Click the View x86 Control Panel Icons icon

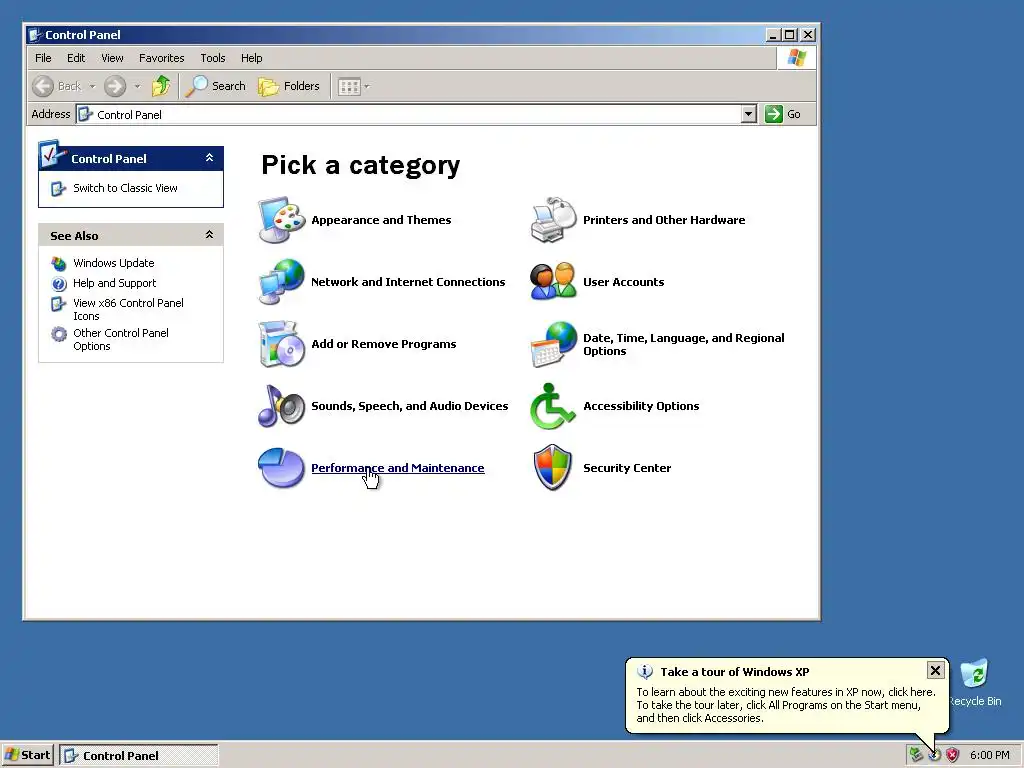point(59,304)
